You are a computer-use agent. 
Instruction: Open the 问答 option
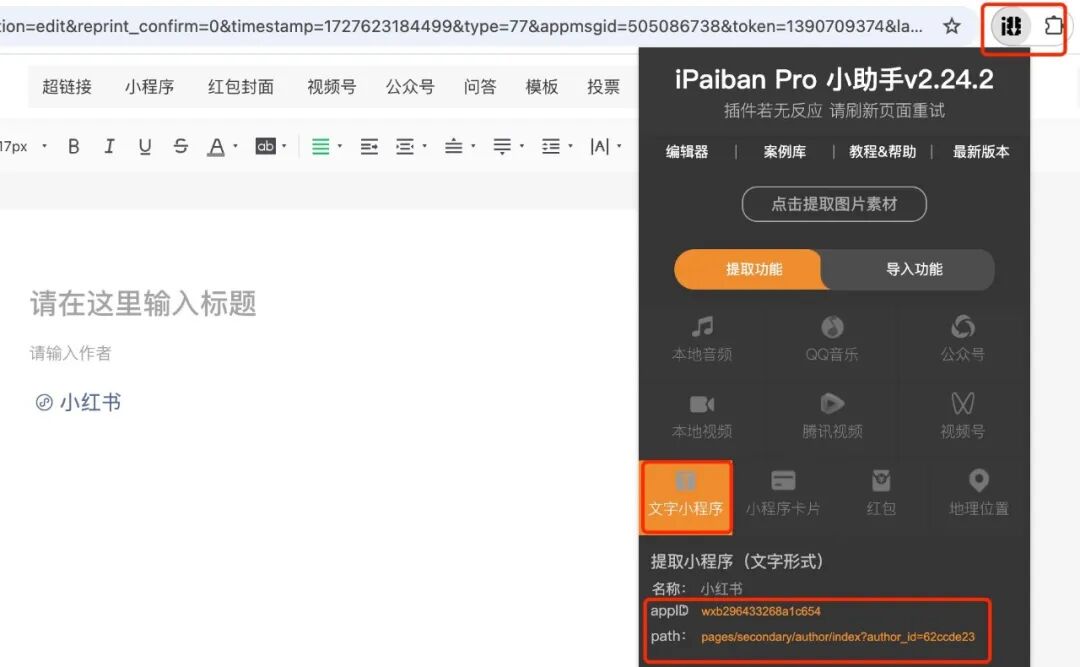tap(479, 87)
